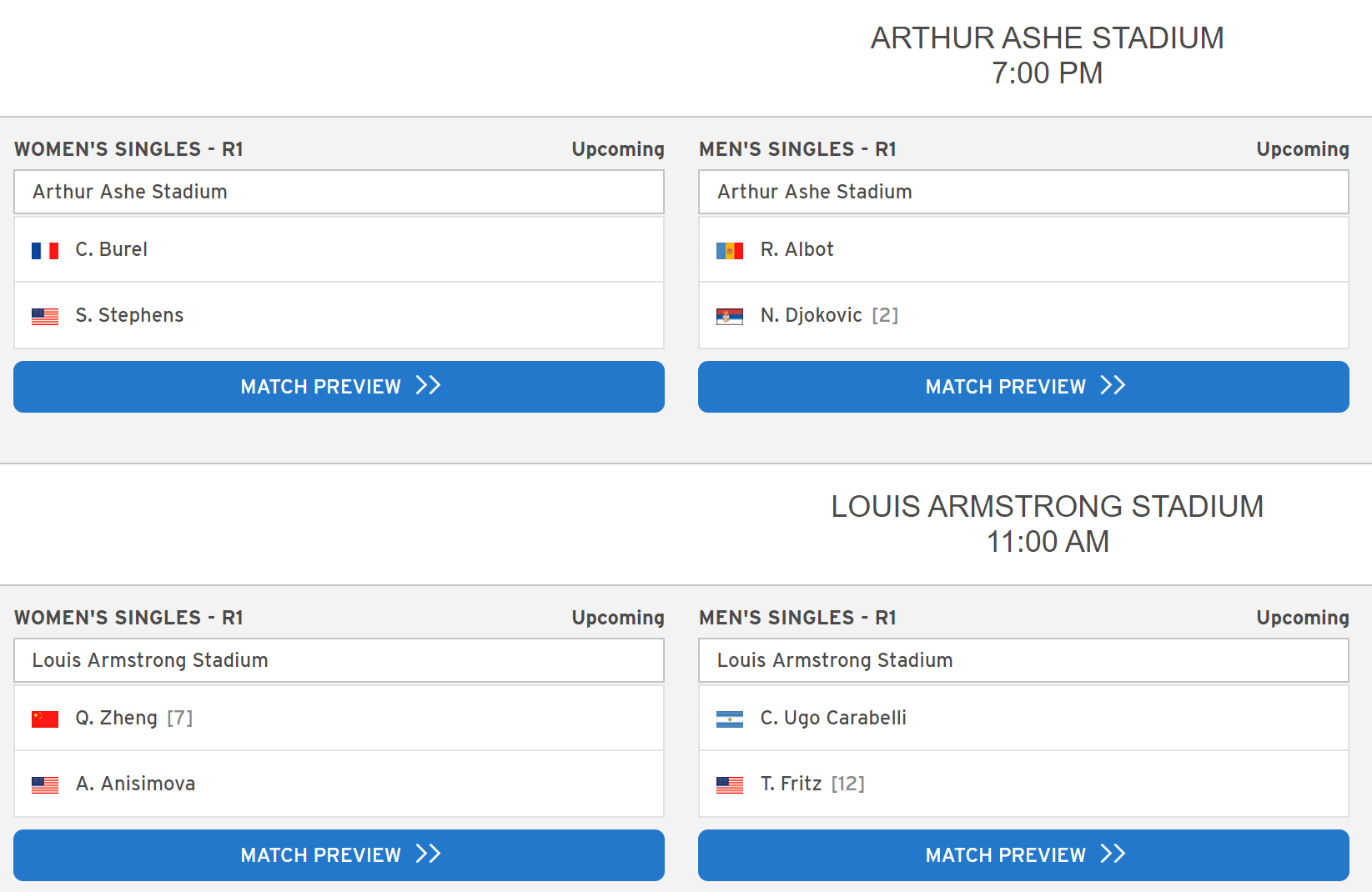
Task: Click the Argentina flag beside C. Ugo Carabelli
Action: tap(730, 719)
